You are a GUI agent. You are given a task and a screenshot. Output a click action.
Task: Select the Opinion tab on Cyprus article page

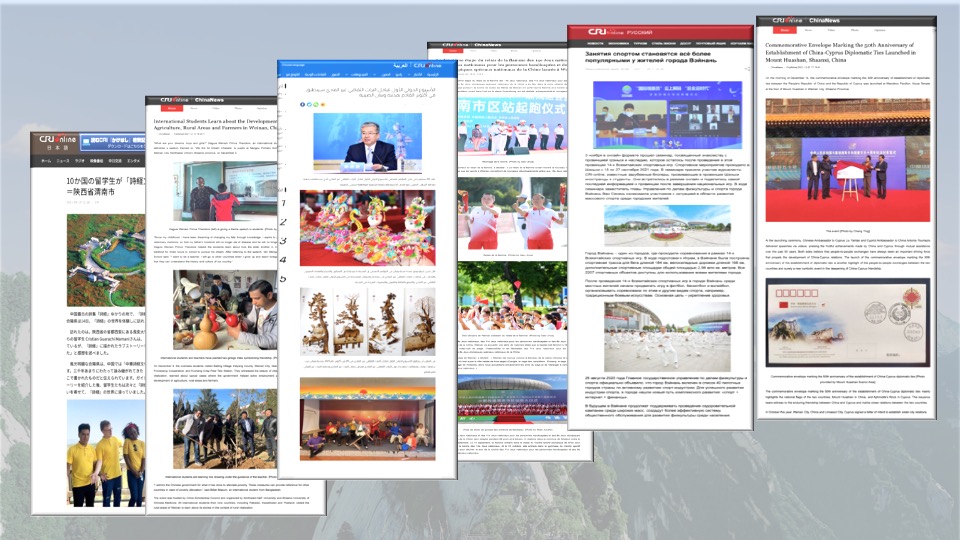(879, 29)
